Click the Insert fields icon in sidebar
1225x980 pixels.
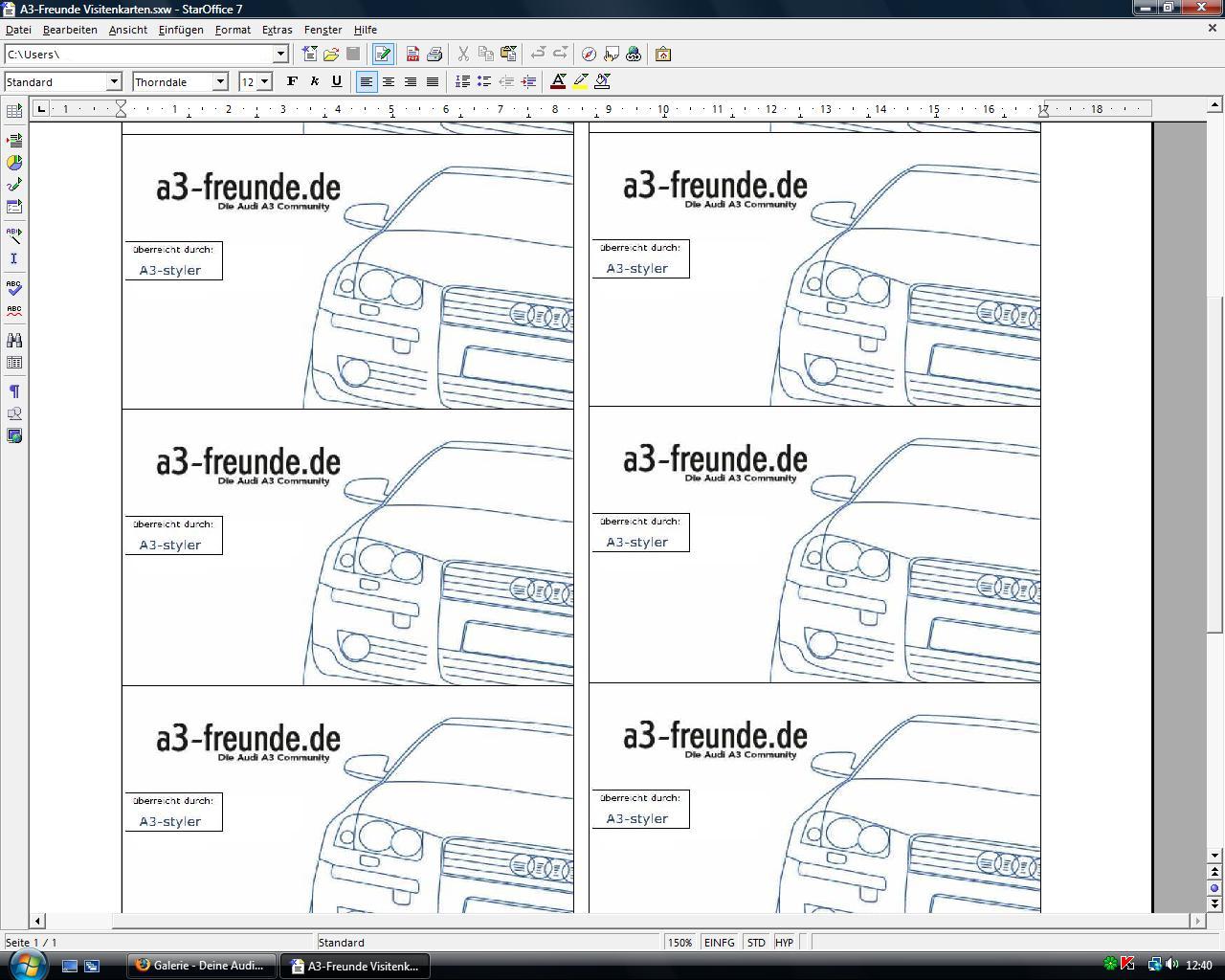[x=14, y=141]
